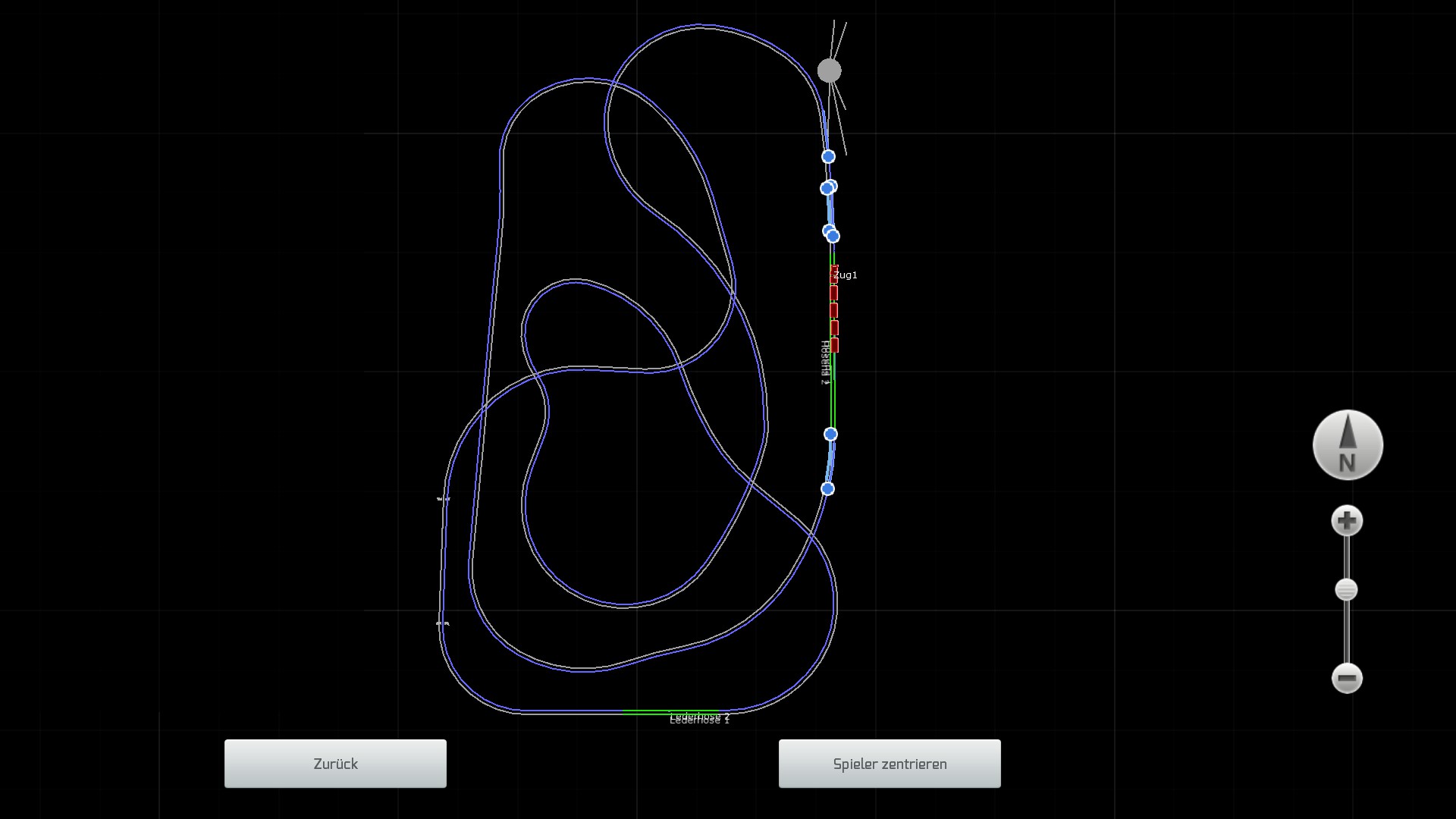Select the topmost blue switch node
This screenshot has height=819, width=1456.
pyautogui.click(x=828, y=156)
